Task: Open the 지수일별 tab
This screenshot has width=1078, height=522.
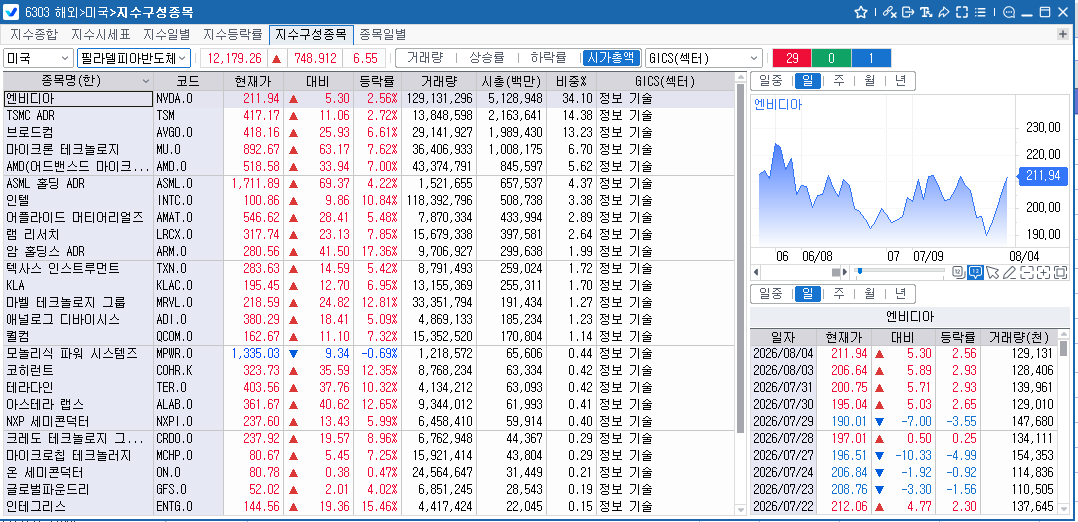Action: (166, 34)
